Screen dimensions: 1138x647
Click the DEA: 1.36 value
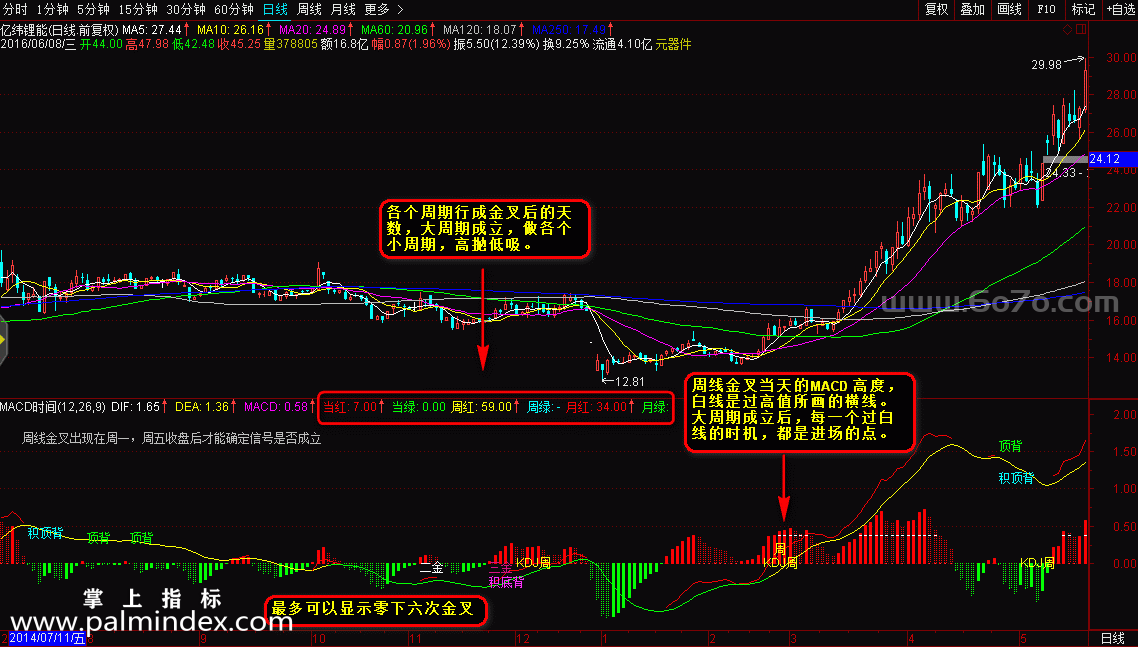point(202,407)
